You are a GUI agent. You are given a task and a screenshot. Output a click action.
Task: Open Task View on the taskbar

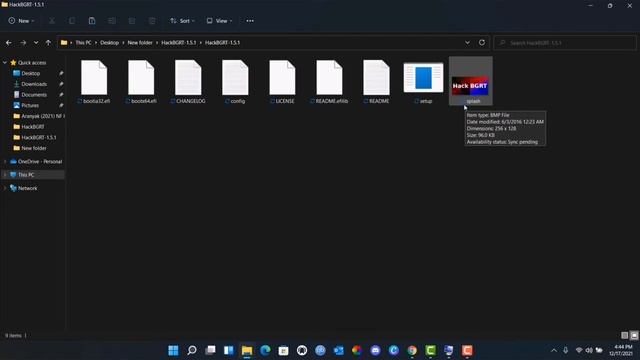[x=210, y=350]
